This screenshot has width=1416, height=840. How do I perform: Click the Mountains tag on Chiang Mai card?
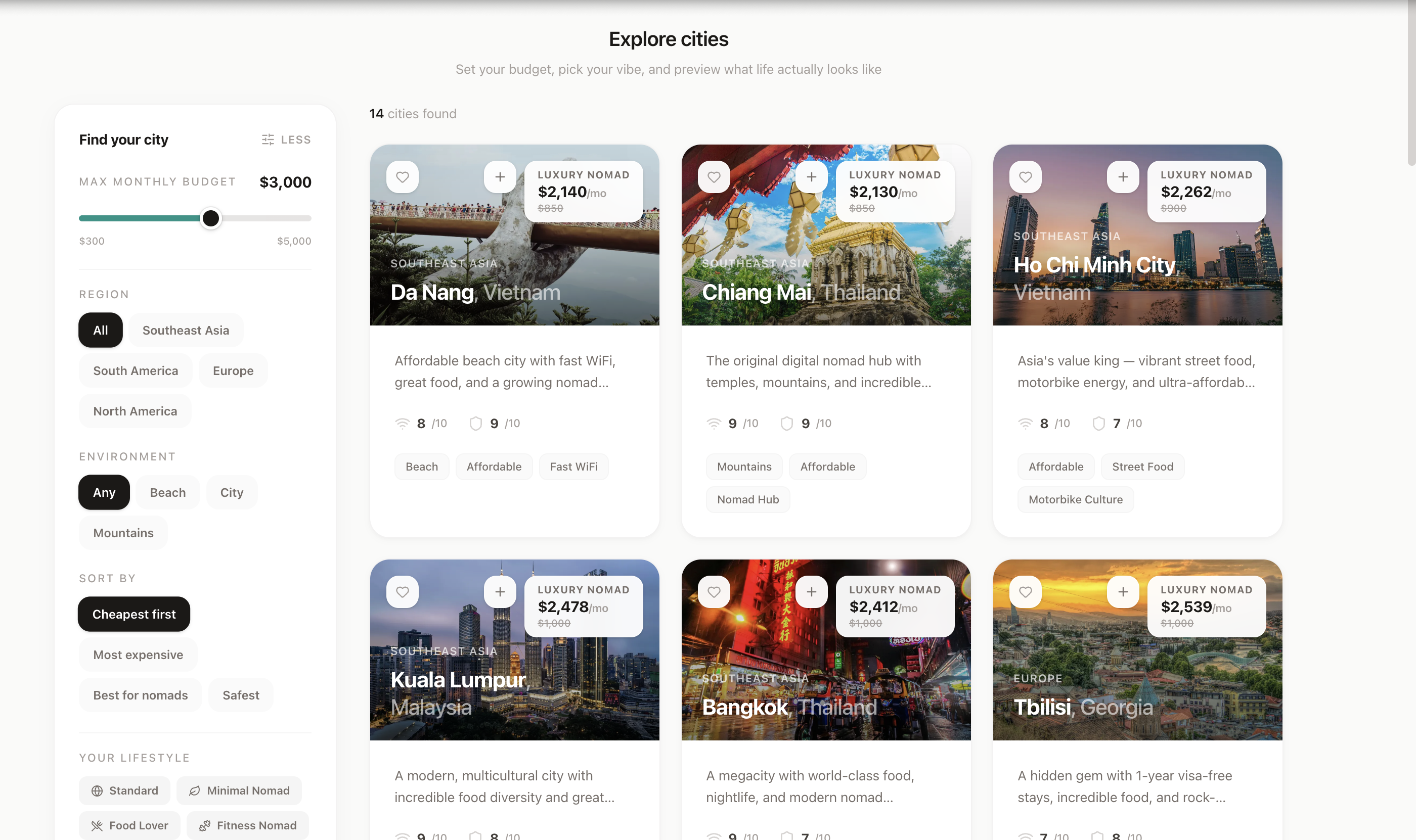point(744,467)
